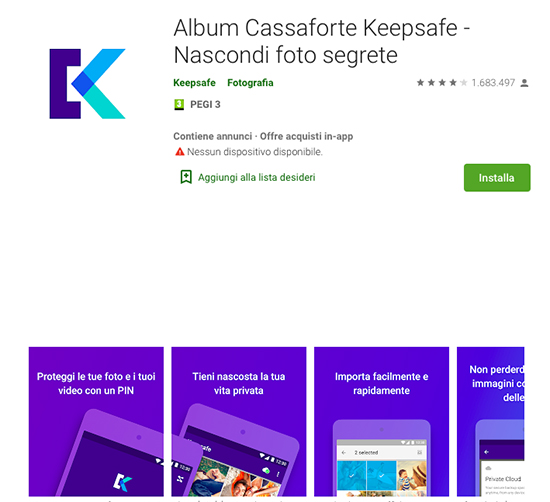Open screenshot 'Tieni nascosta la tua vita privata'
The height and width of the screenshot is (502, 550).
pos(239,421)
